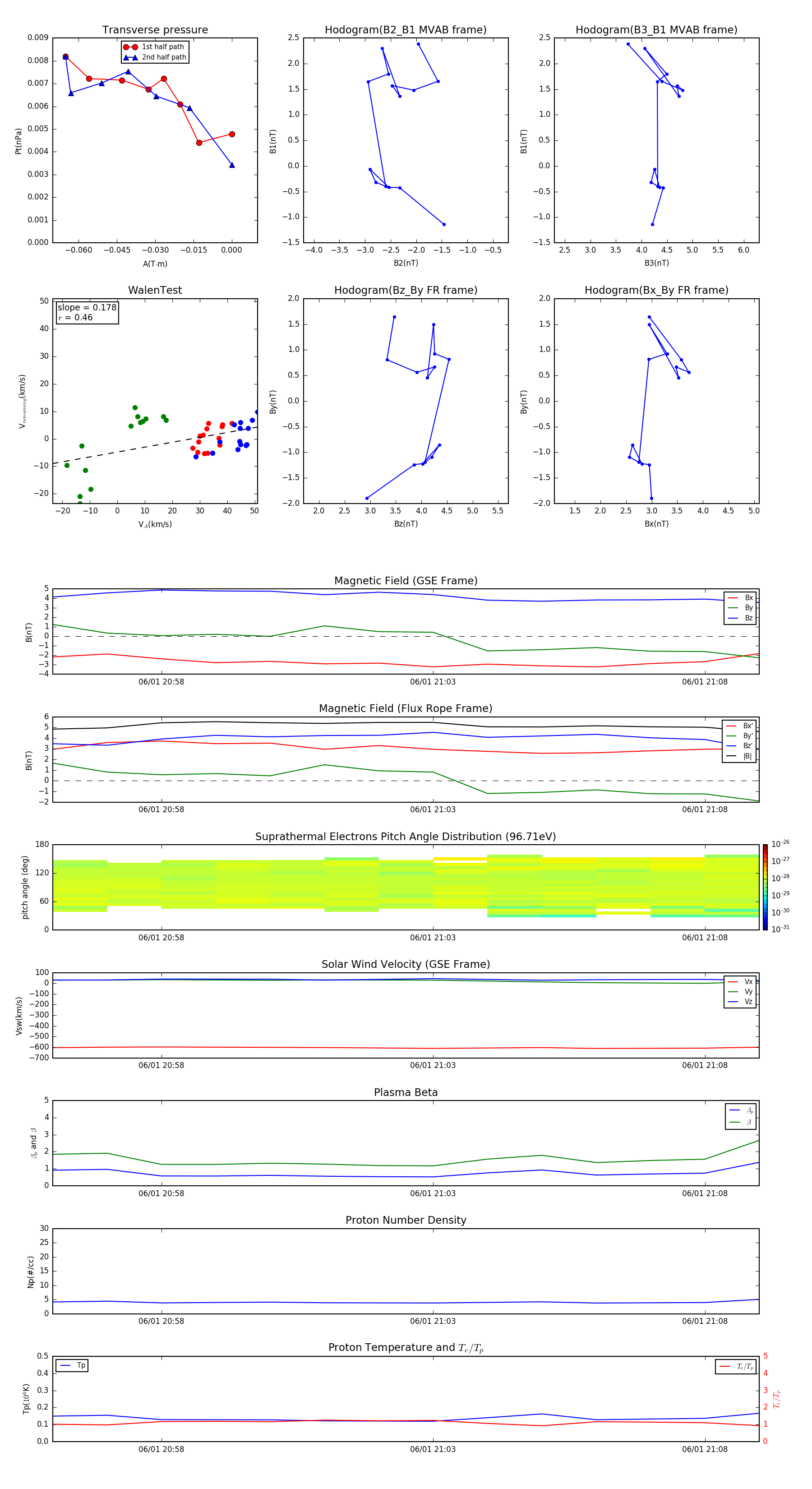Screen dimensions: 812x1489
Task: Click 'Hodogram(B2_B1 MVAB frame)' title
Action: [406, 29]
